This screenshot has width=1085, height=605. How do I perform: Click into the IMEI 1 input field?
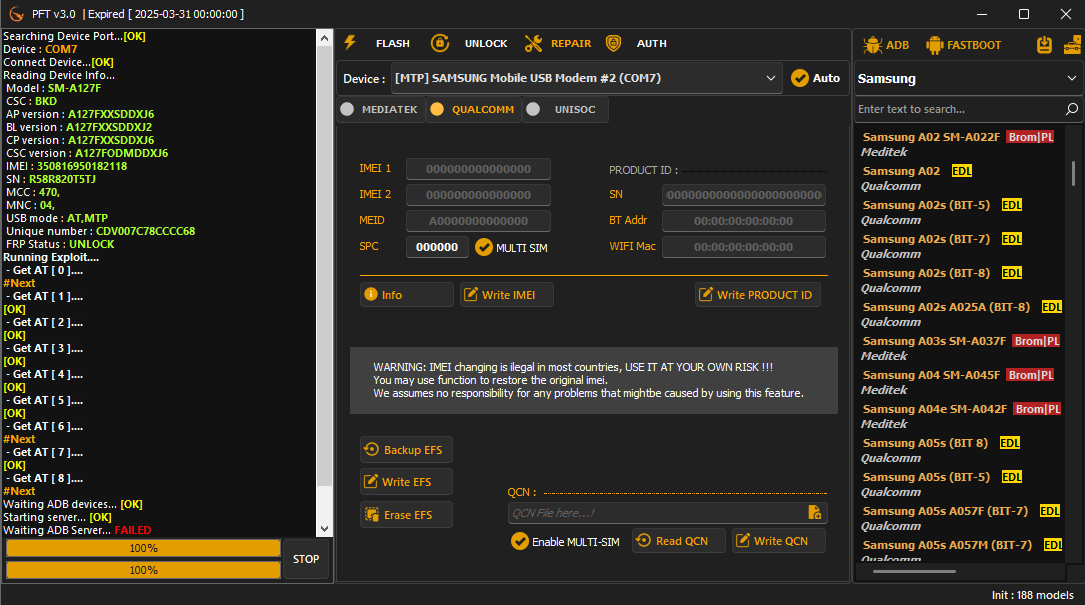478,169
